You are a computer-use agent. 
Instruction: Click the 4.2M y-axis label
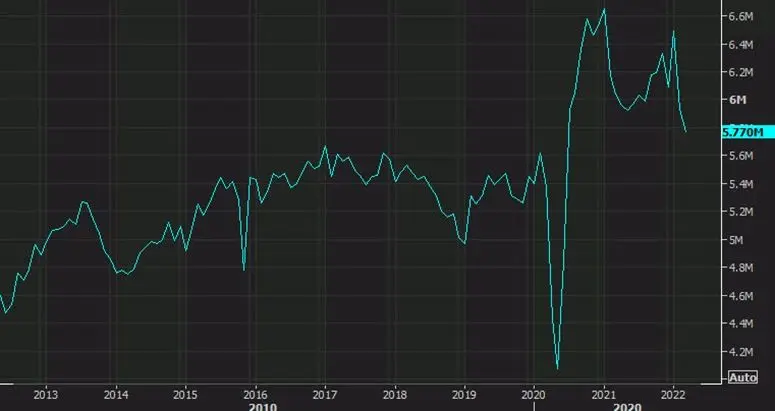click(x=739, y=352)
